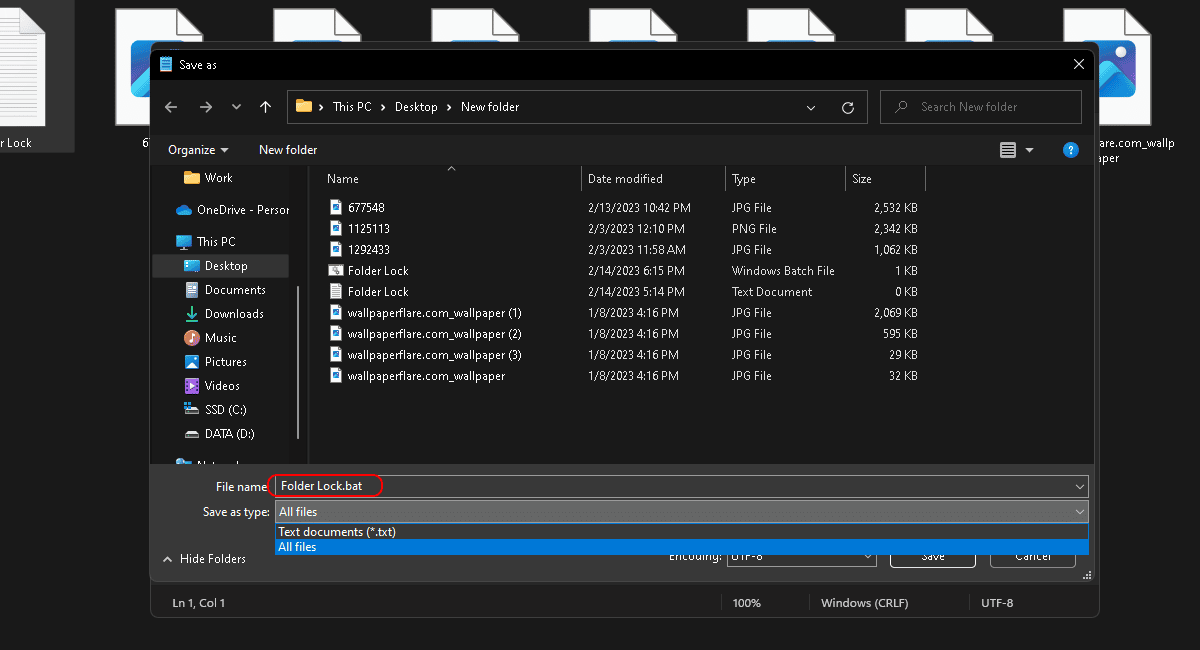
Task: Select the Folder Lock Windows Batch File
Action: 378,271
